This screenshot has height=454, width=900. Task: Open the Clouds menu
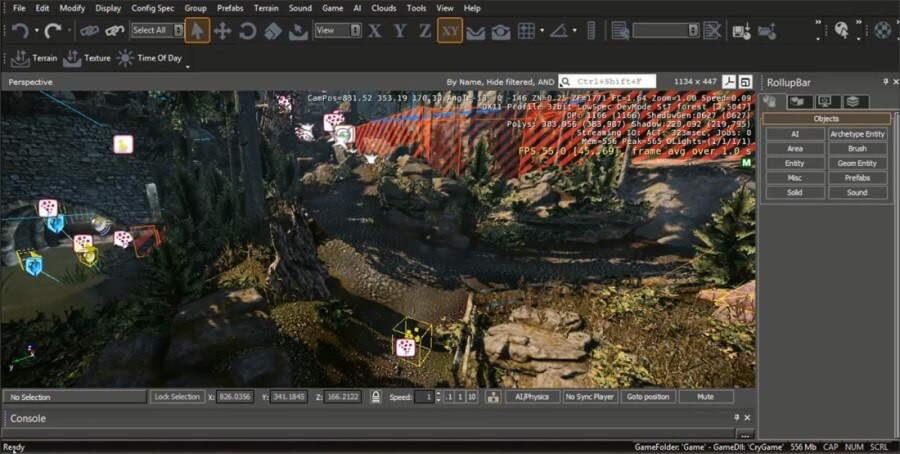click(x=383, y=8)
